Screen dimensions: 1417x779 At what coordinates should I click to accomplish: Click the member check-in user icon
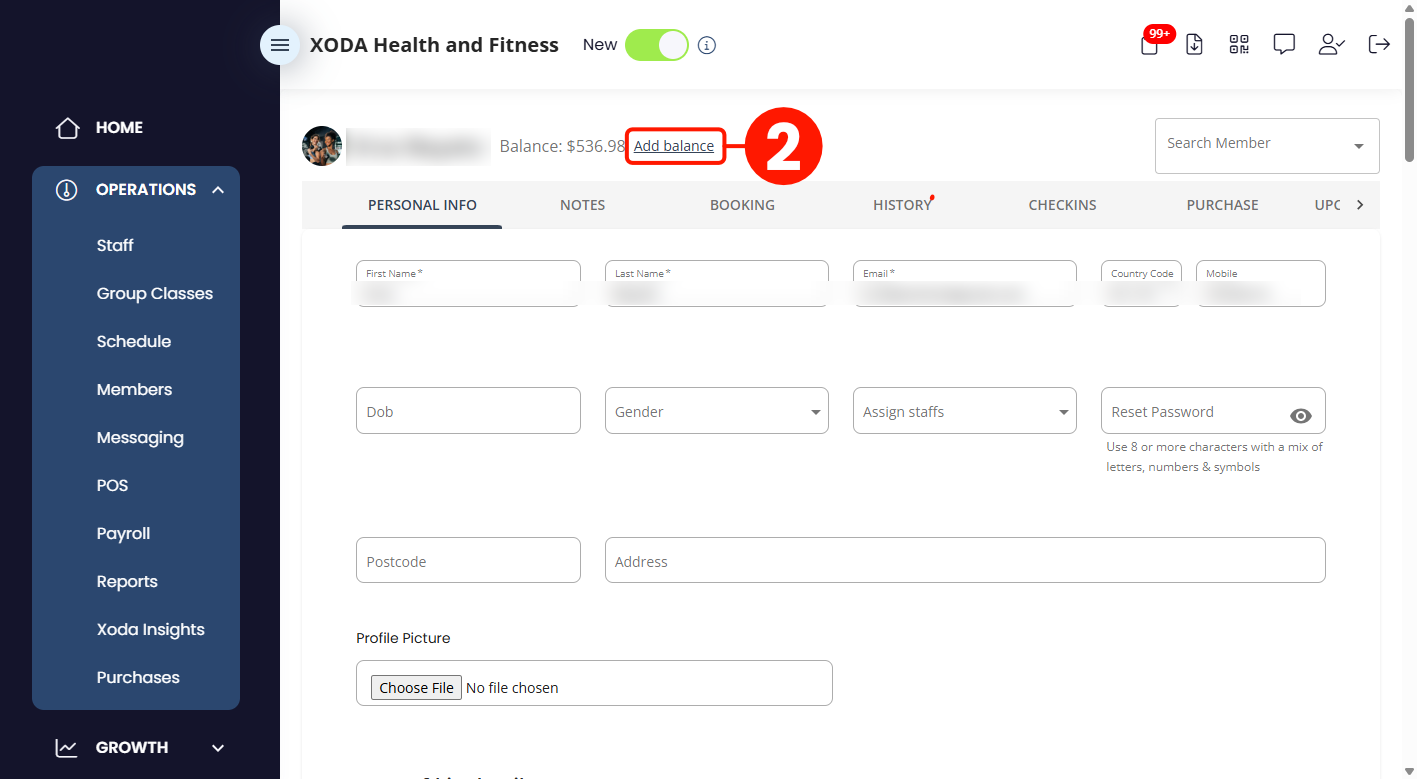(1331, 44)
